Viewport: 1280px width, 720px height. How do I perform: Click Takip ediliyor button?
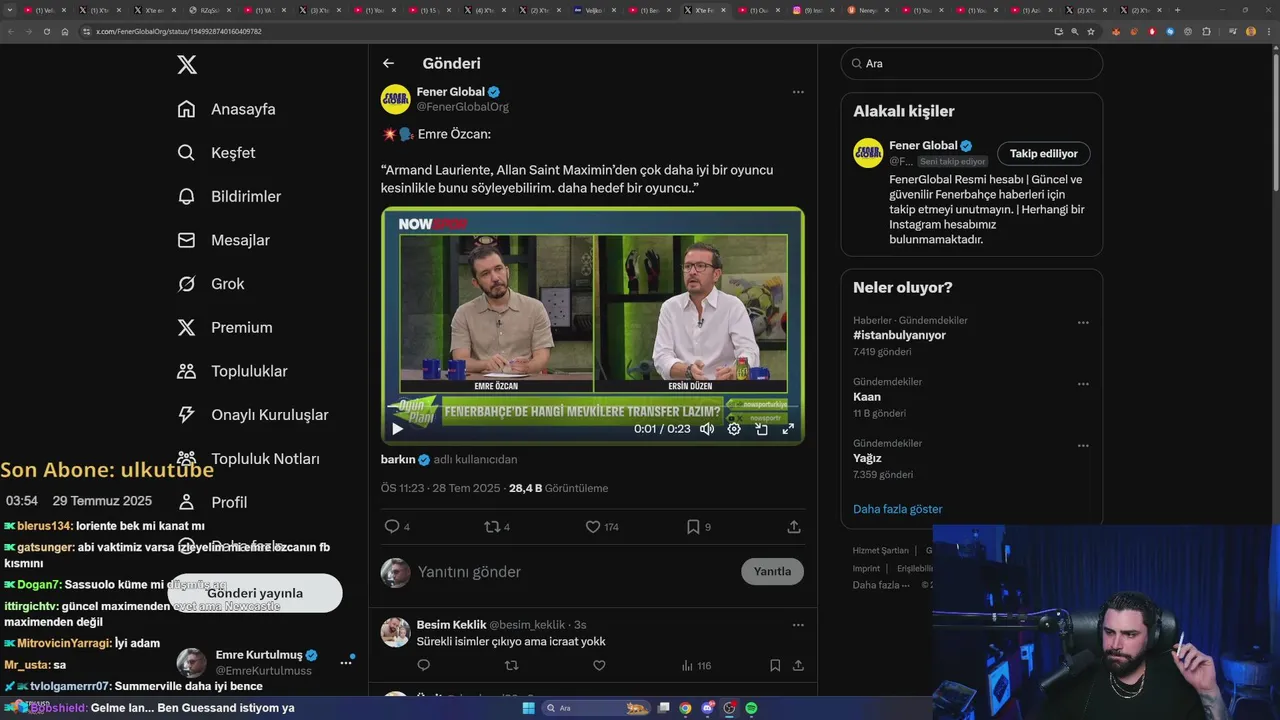point(1043,154)
